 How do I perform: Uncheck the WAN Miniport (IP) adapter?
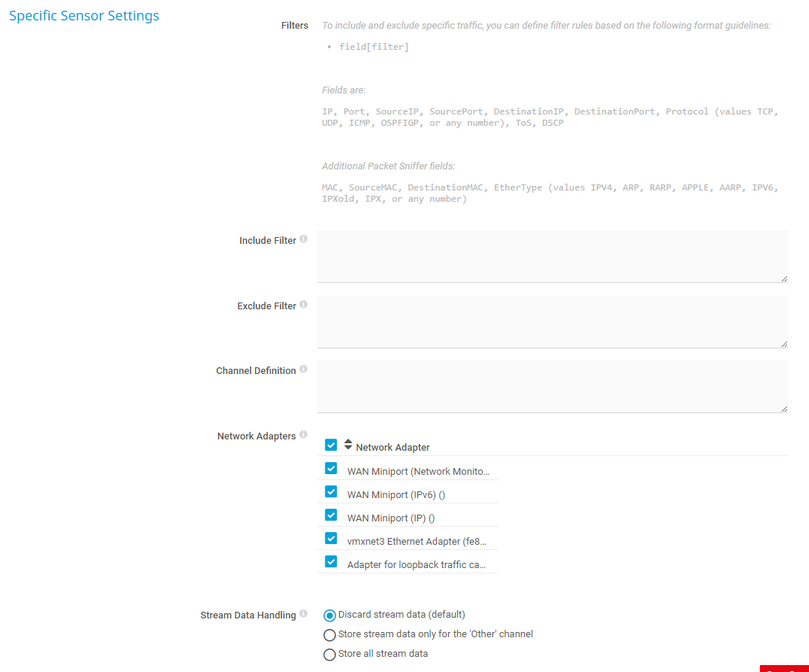click(331, 514)
